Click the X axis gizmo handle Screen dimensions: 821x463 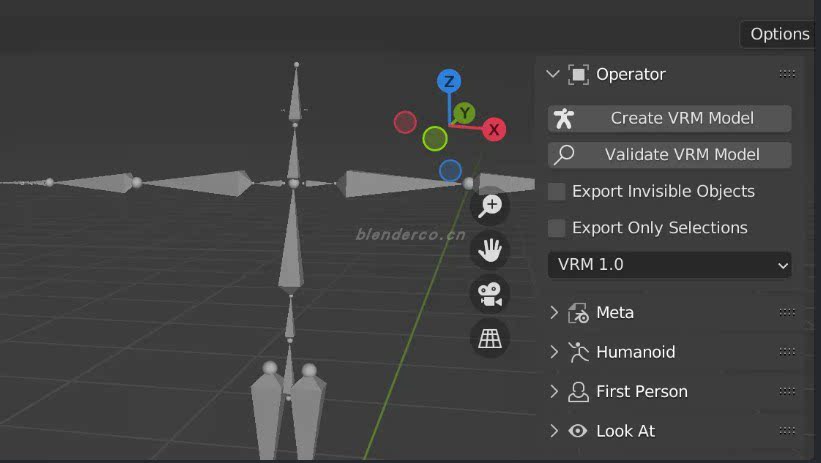pyautogui.click(x=494, y=129)
